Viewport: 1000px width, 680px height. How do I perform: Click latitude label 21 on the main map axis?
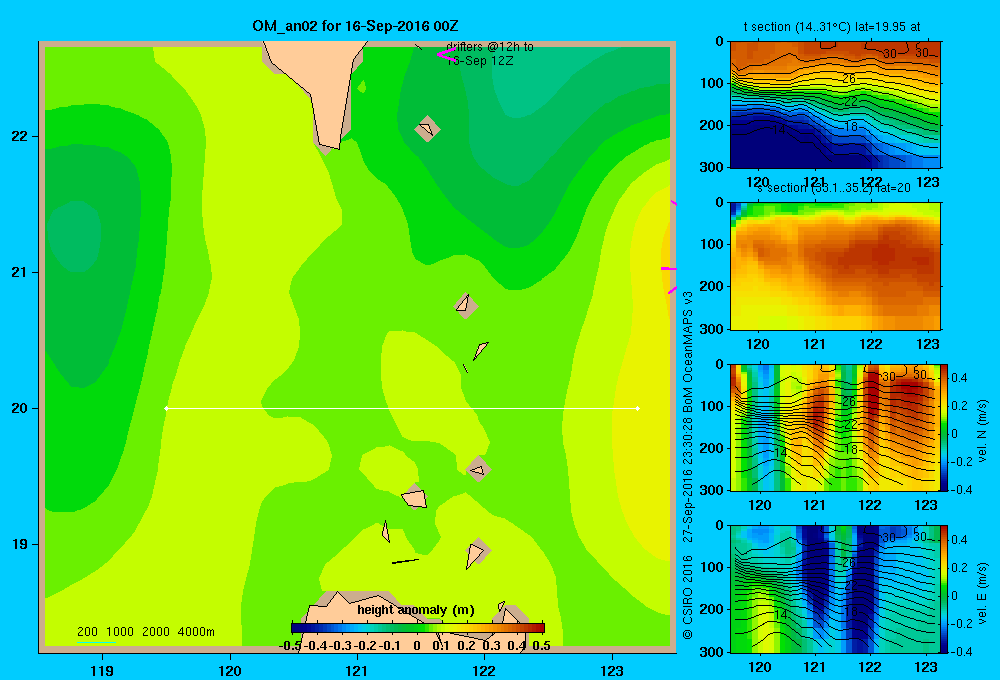coord(20,272)
